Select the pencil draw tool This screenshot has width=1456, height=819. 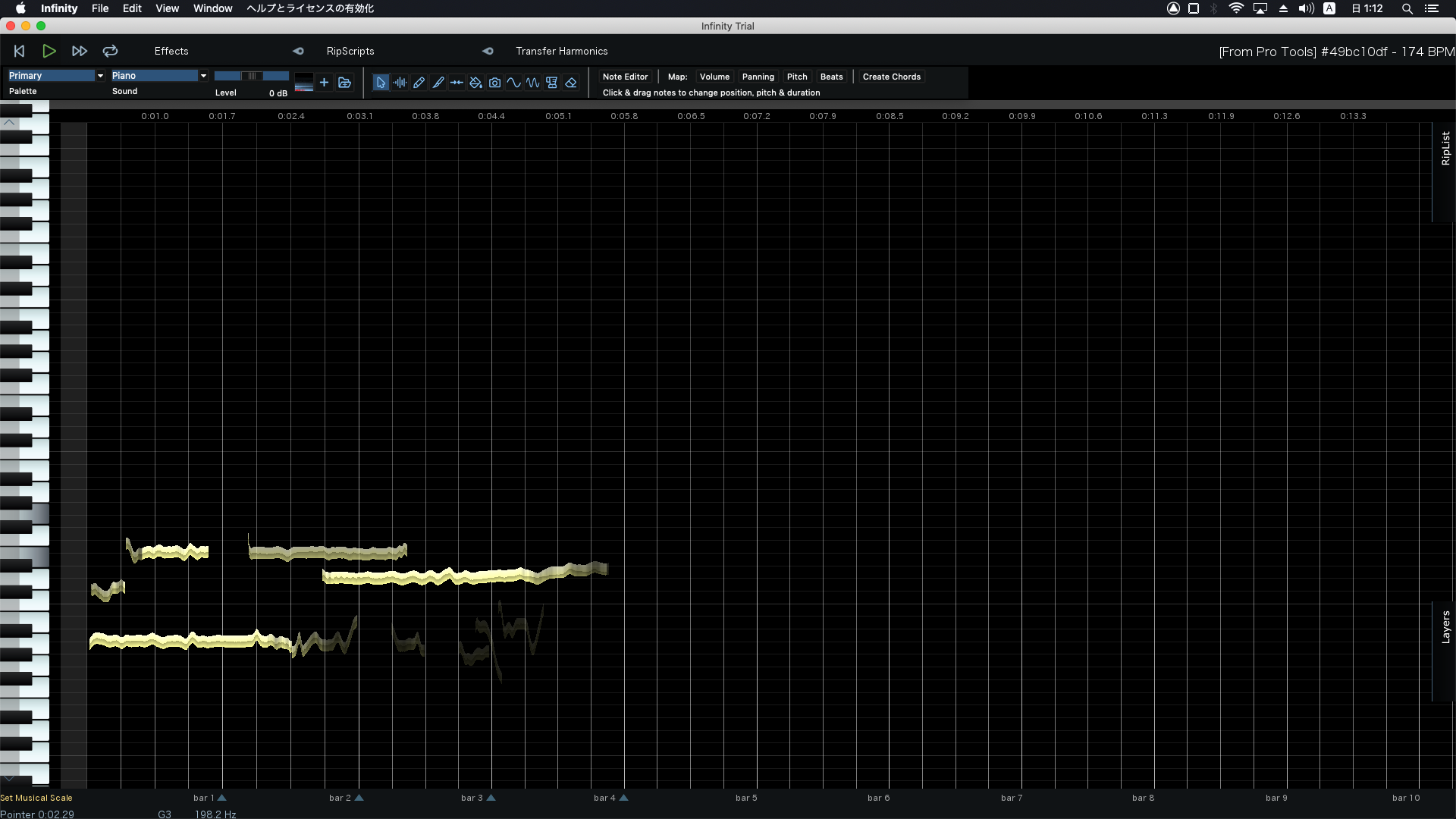tap(419, 83)
